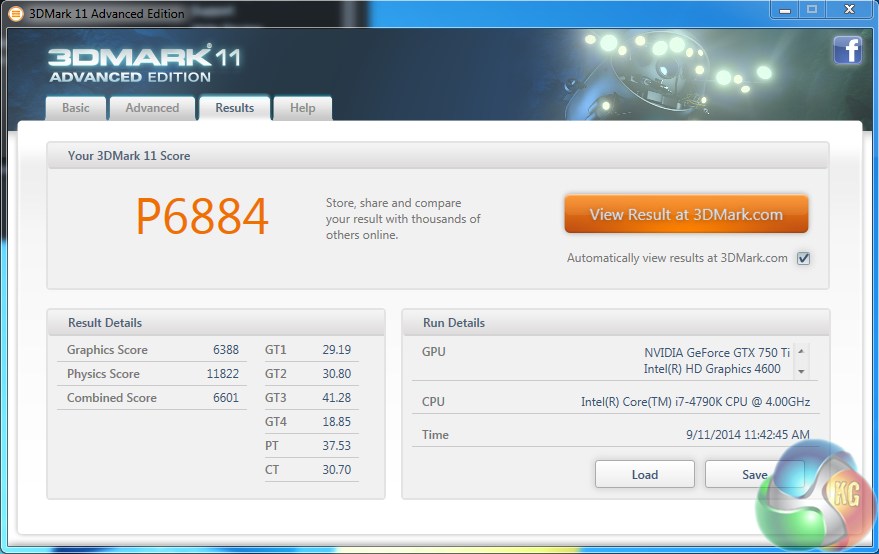The height and width of the screenshot is (554, 879).
Task: Click the Run Details panel header
Action: point(616,322)
